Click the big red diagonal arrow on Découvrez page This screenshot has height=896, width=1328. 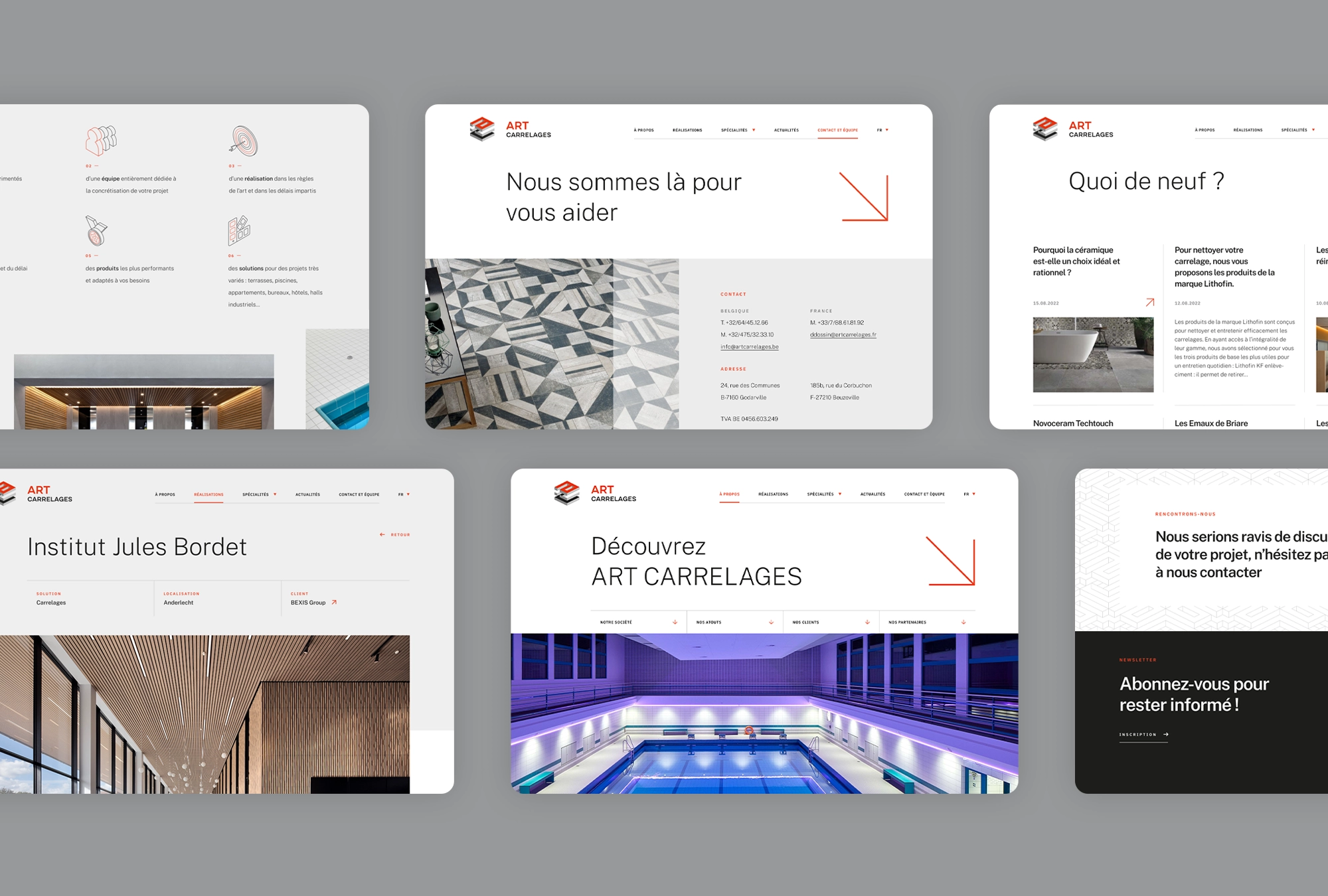click(x=950, y=561)
